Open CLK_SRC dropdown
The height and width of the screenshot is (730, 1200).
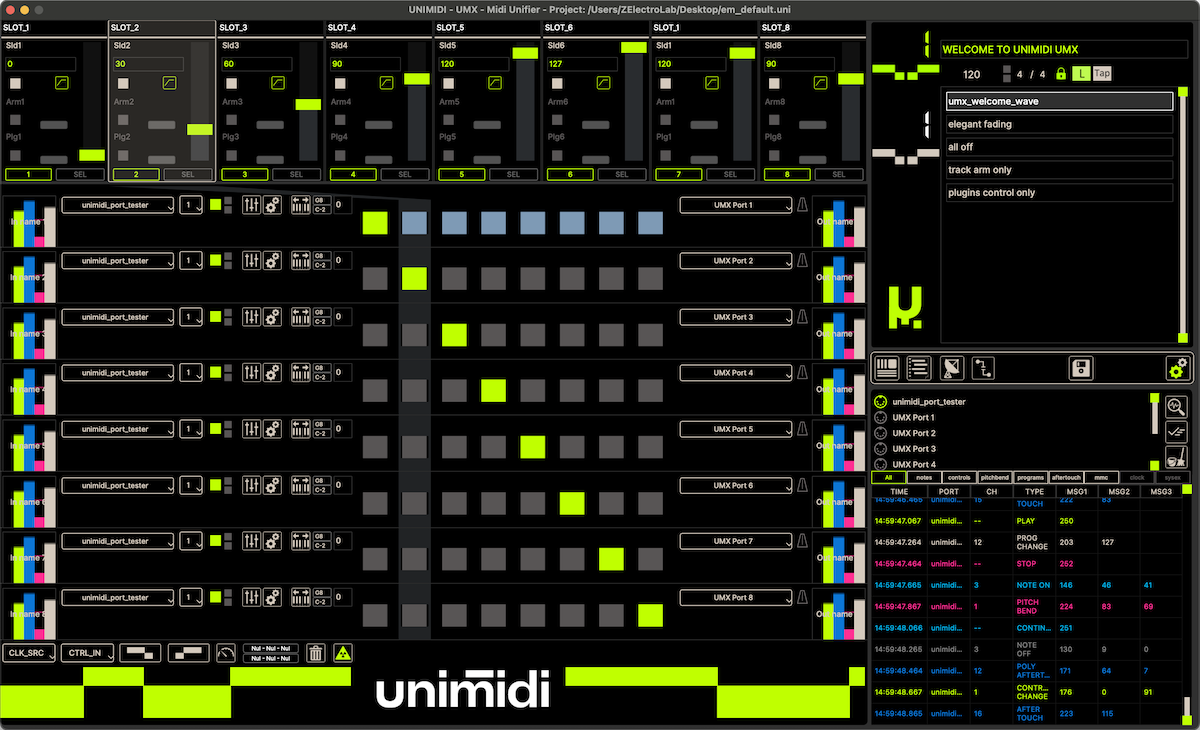28,653
